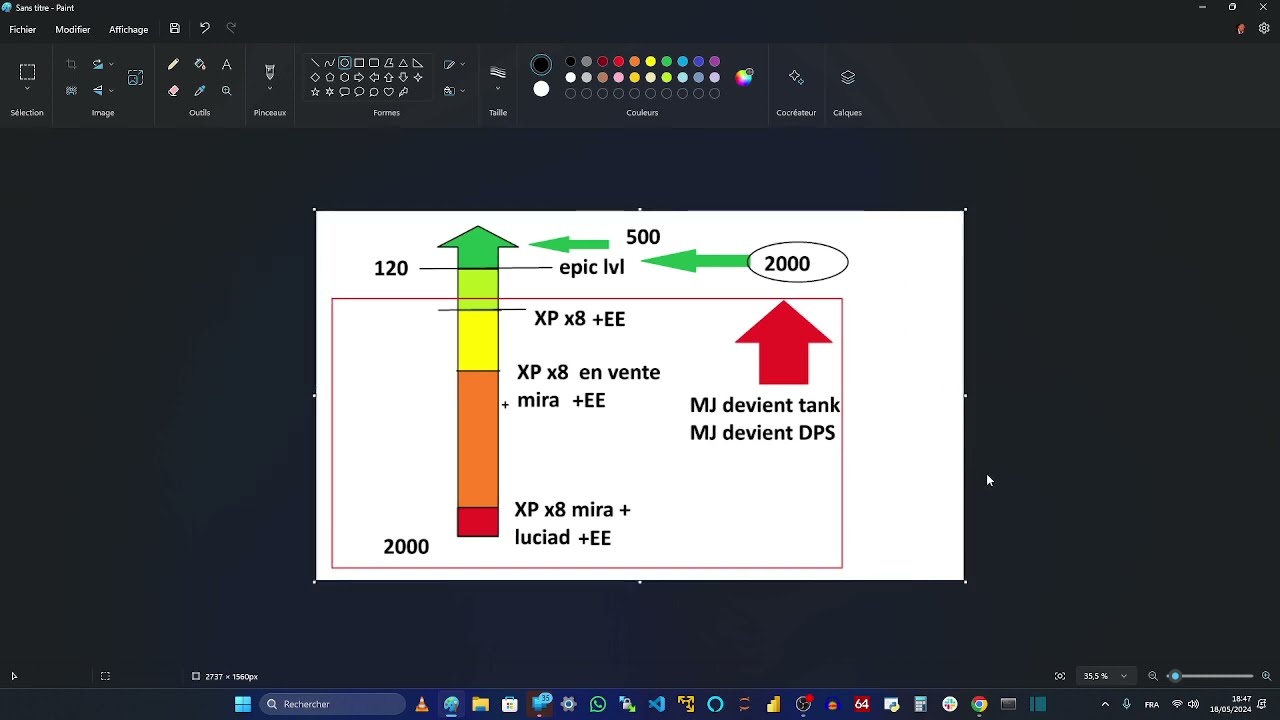The height and width of the screenshot is (720, 1280).
Task: Pick the yellow color swatch
Action: coord(650,62)
